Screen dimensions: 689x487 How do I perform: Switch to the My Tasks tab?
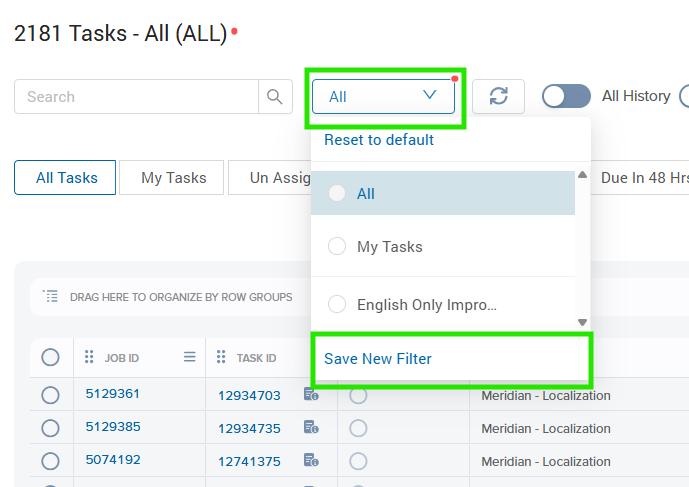172,178
